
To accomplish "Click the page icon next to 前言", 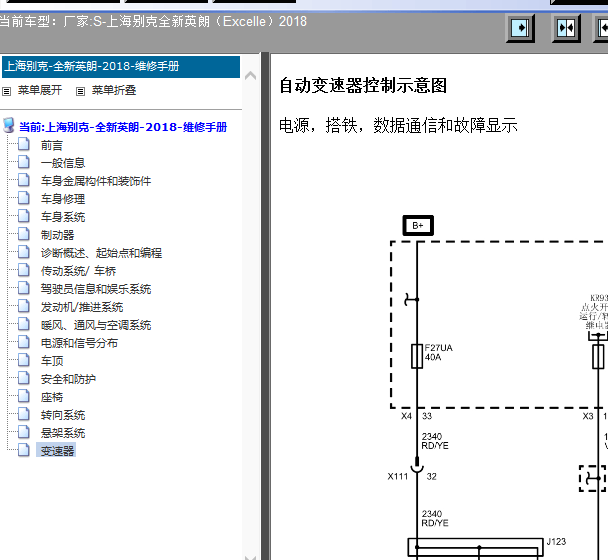I will pos(24,144).
